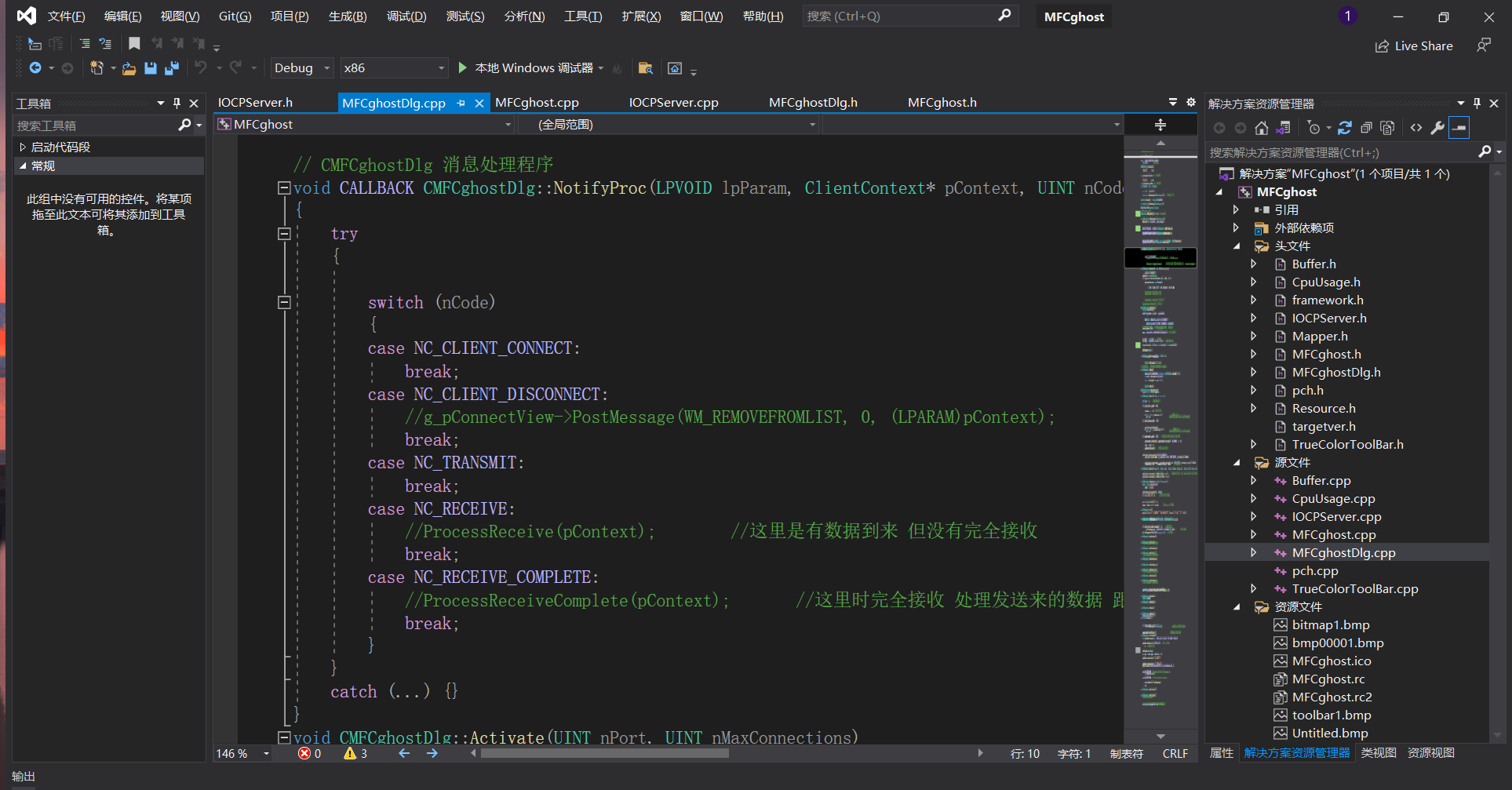
Task: Click Collapse All icon in Solution Explorer
Action: point(1366,128)
